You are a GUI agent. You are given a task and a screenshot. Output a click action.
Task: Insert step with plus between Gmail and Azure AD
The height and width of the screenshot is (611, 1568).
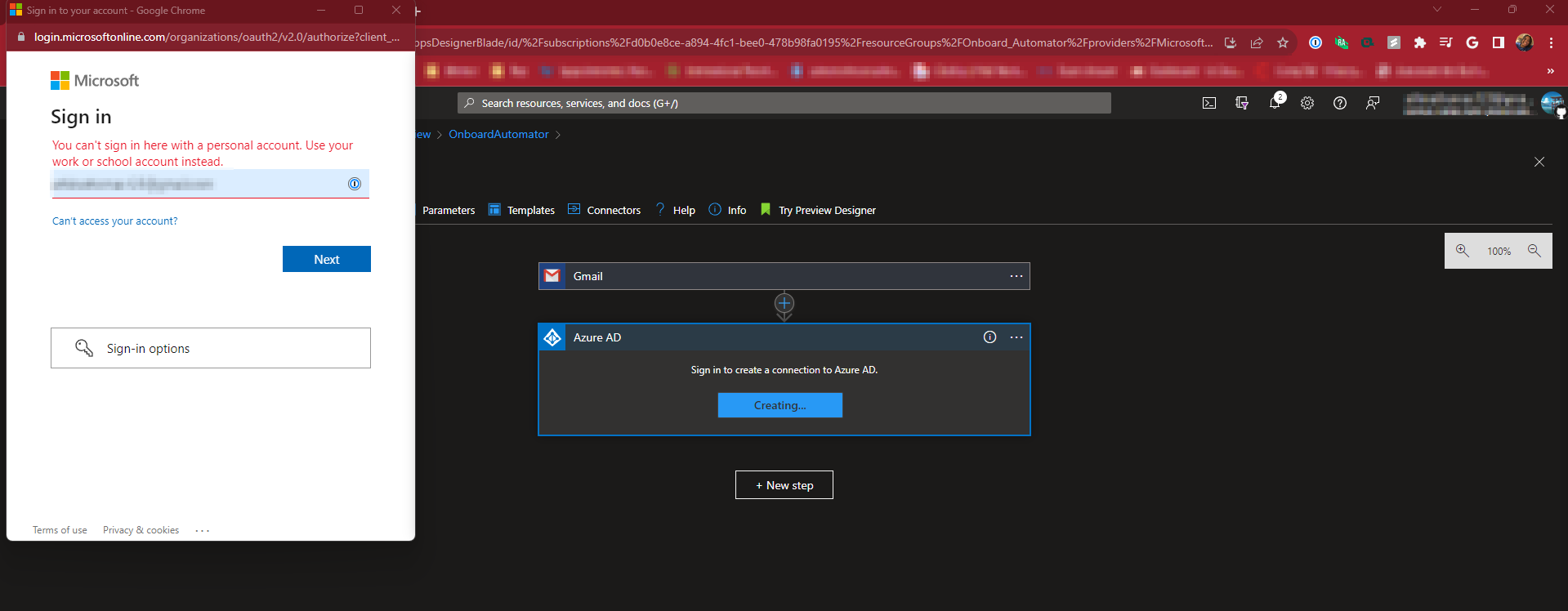click(784, 304)
